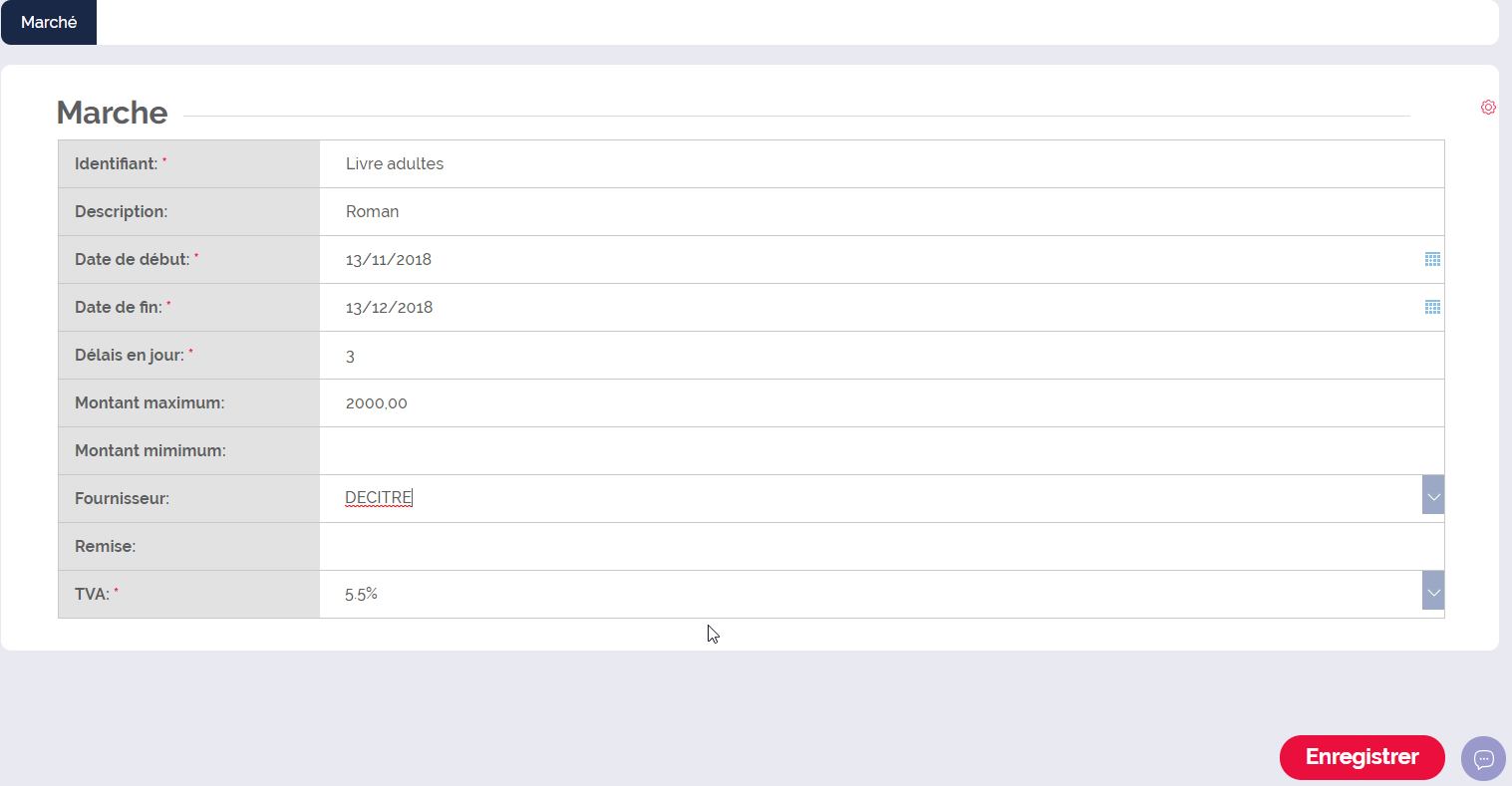The image size is (1512, 786).
Task: Focus the empty Montant mimimum field
Action: point(882,450)
